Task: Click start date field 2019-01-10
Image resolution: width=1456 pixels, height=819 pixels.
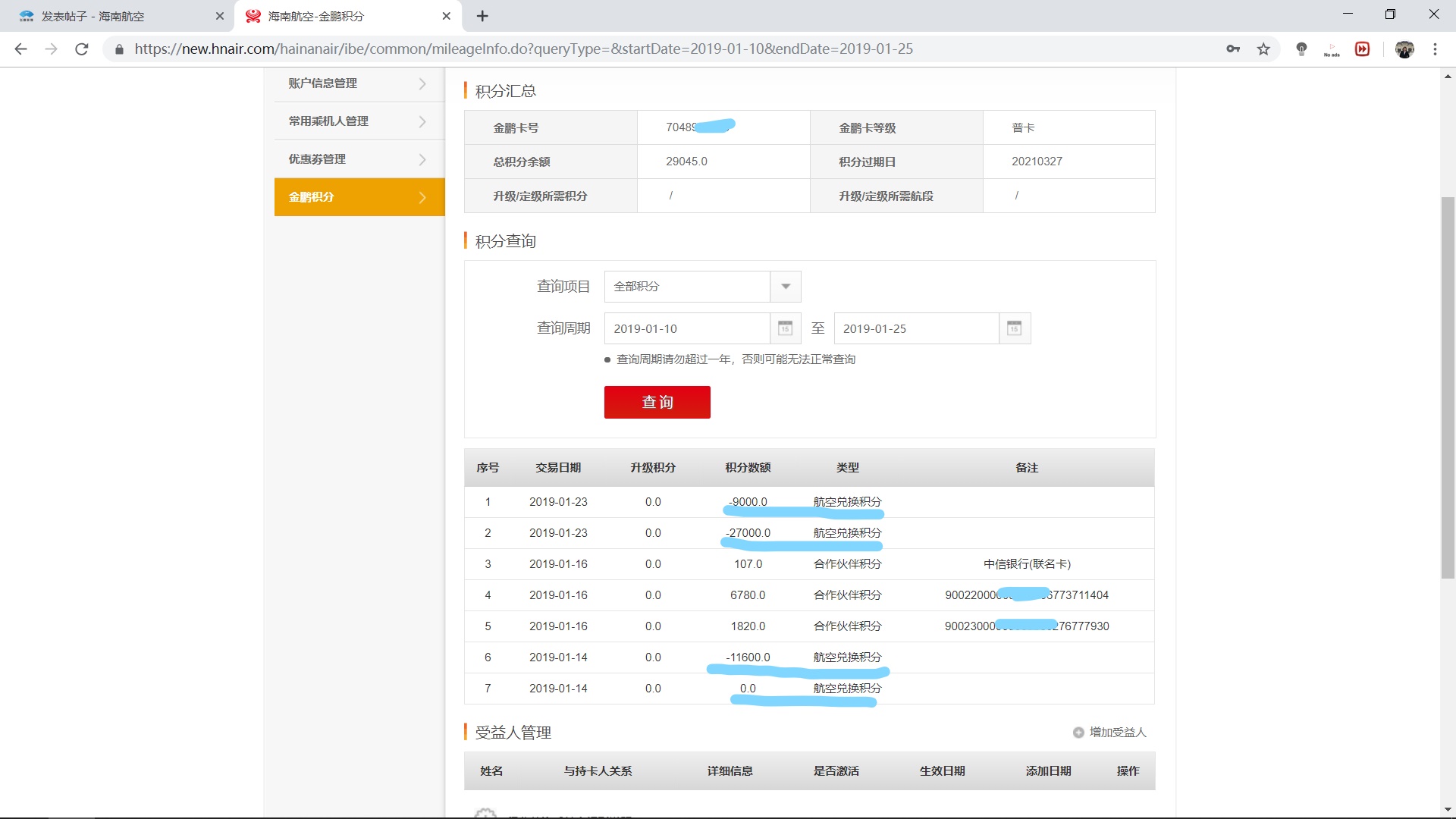Action: point(687,328)
